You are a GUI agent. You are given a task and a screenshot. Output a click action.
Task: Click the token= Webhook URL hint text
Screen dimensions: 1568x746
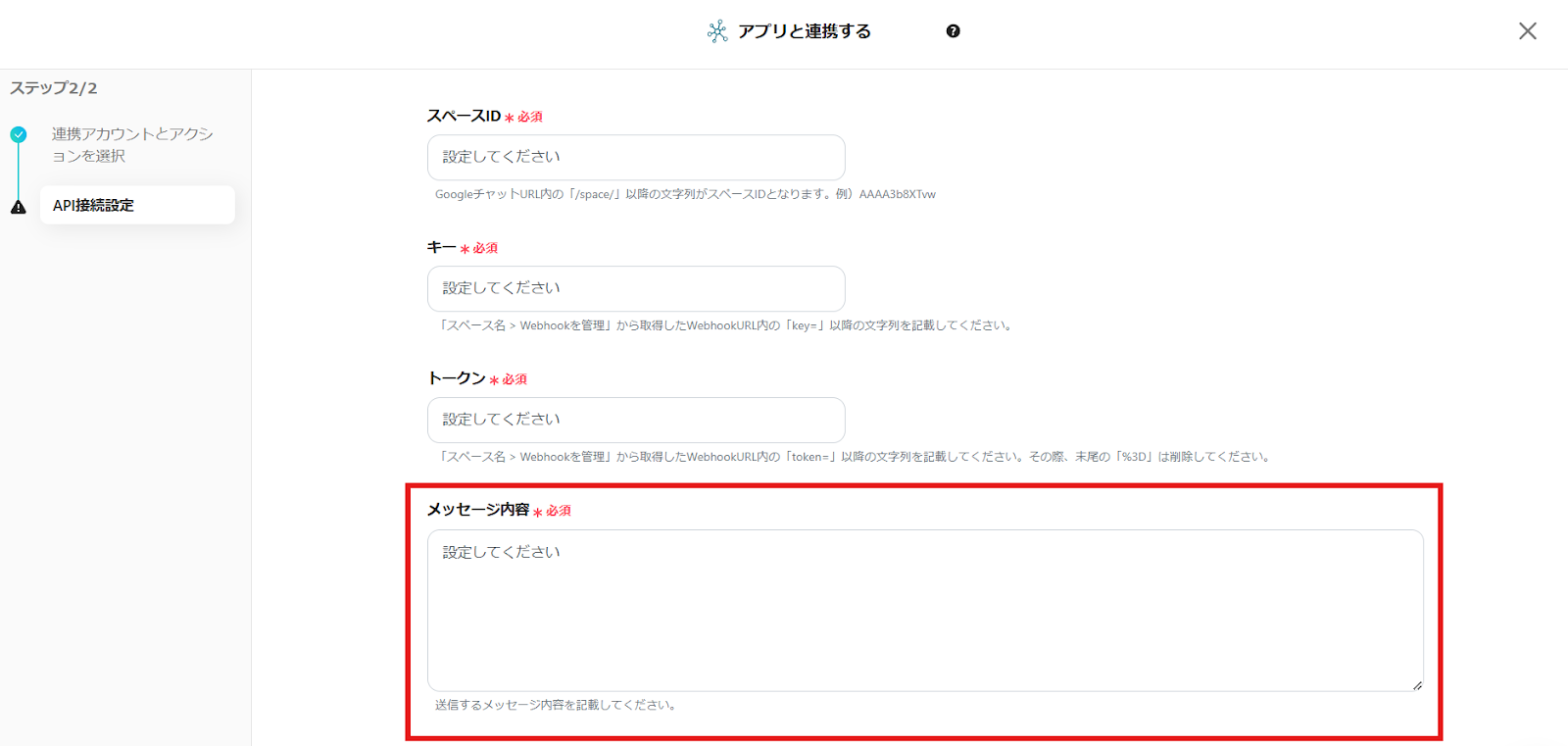tap(854, 457)
